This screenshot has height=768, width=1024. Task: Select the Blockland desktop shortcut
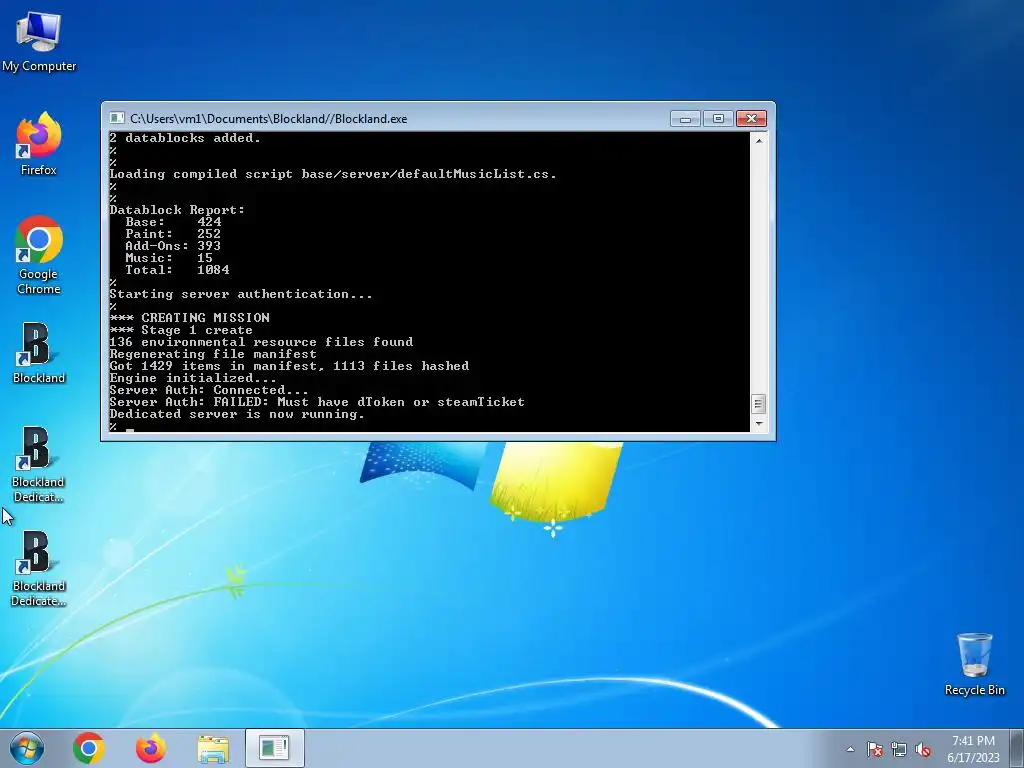coord(39,353)
